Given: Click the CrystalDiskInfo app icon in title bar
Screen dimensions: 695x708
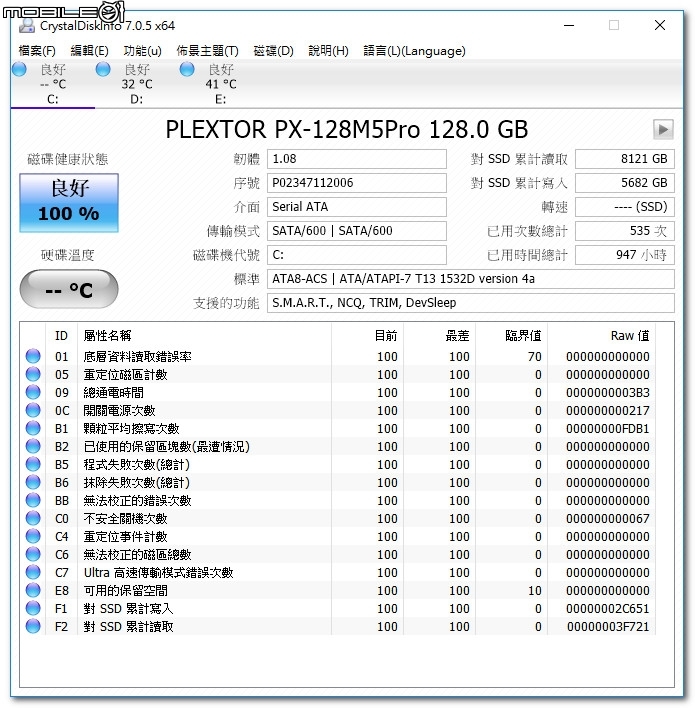Looking at the screenshot, I should point(26,26).
